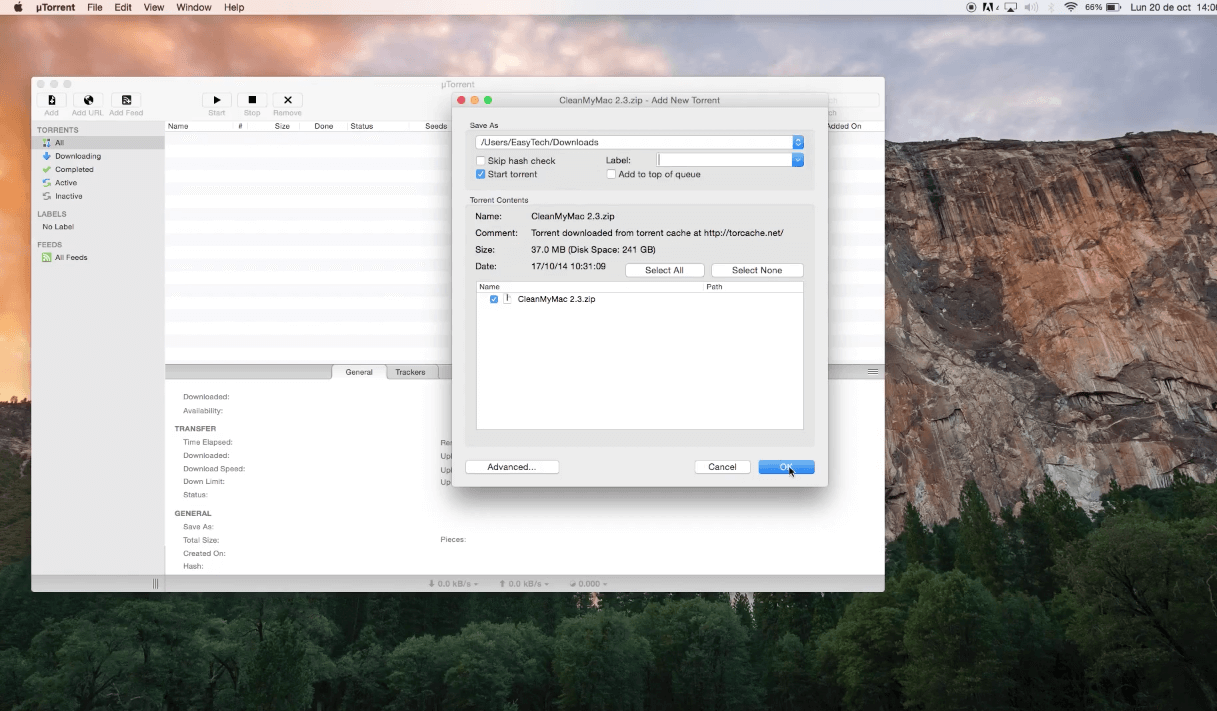Click the Name column header in dialog file list

tap(590, 287)
